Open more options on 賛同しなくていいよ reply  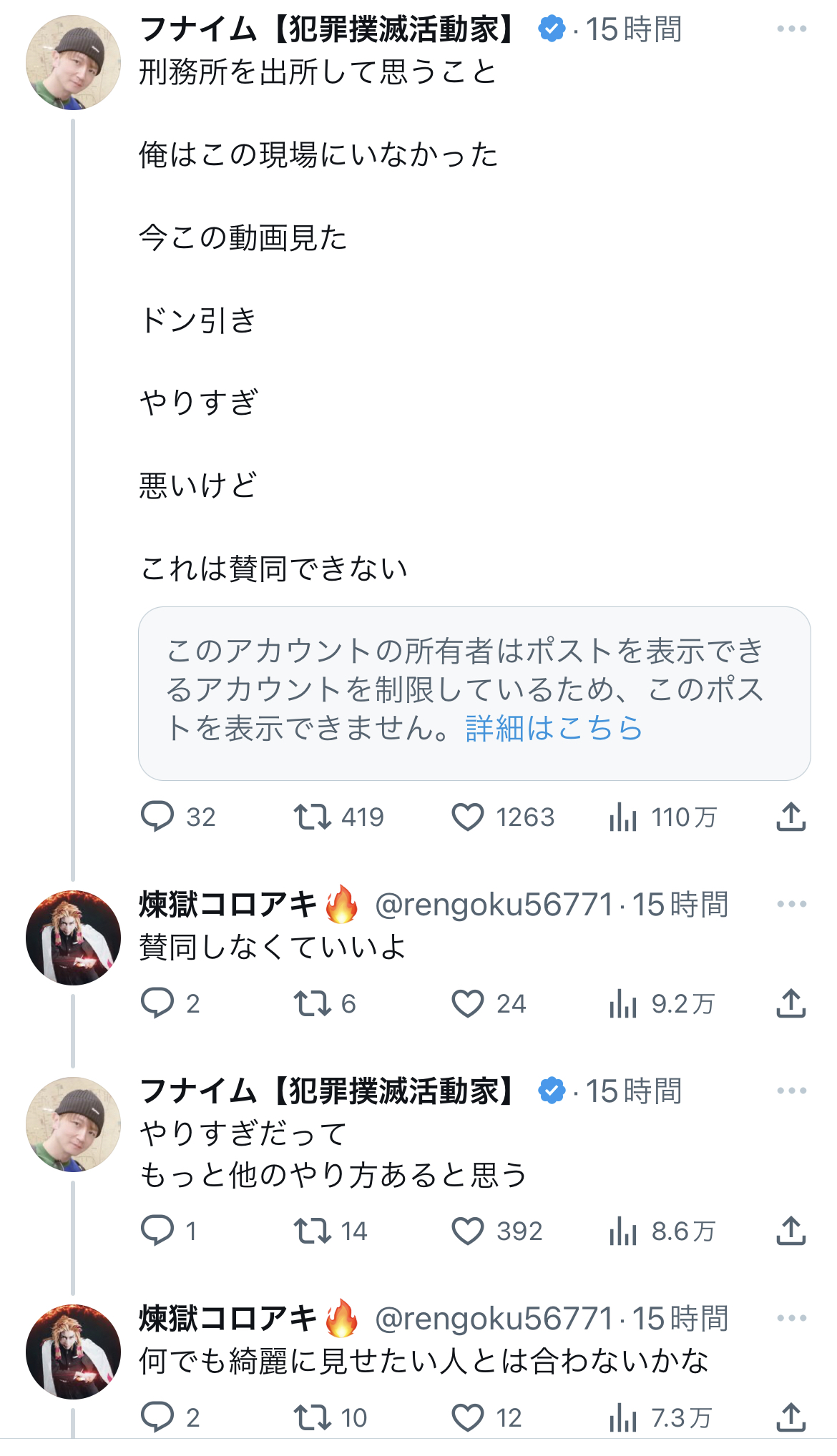click(x=791, y=905)
